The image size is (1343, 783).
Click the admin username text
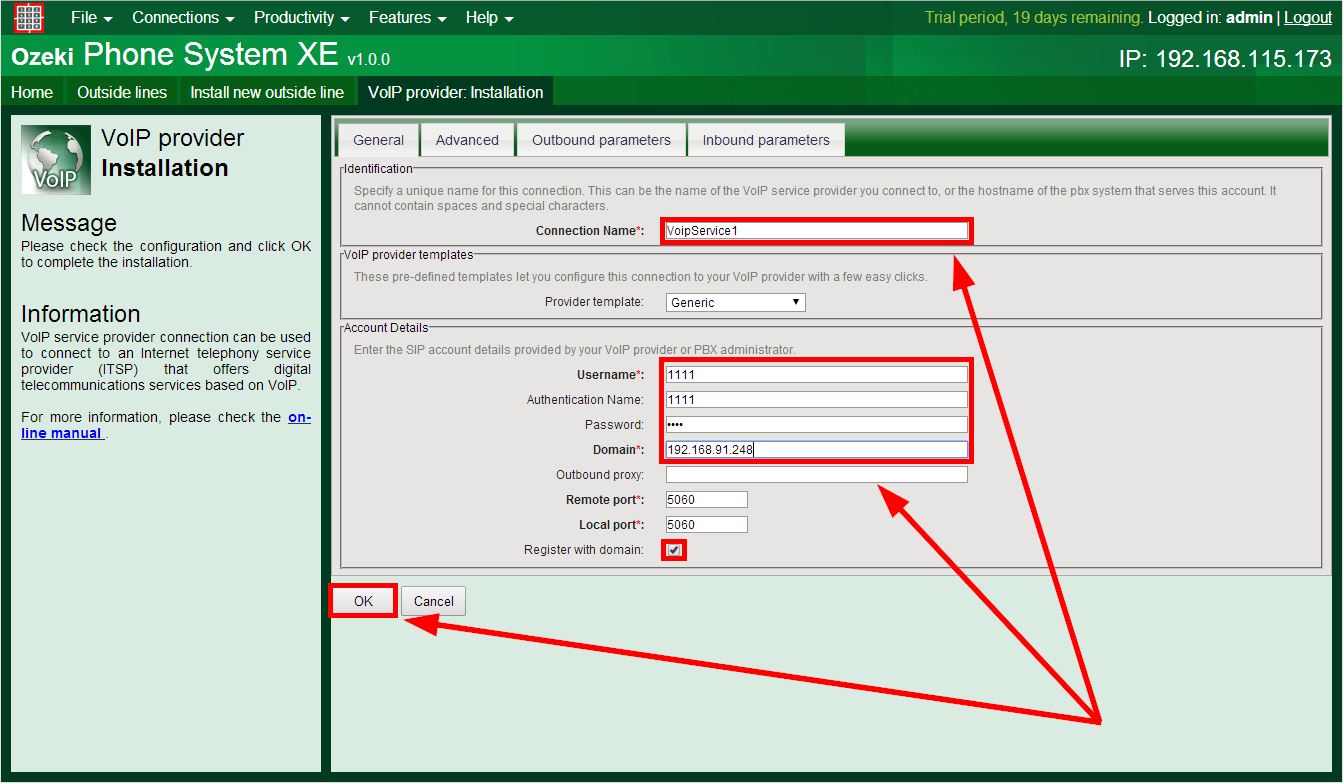[1249, 18]
